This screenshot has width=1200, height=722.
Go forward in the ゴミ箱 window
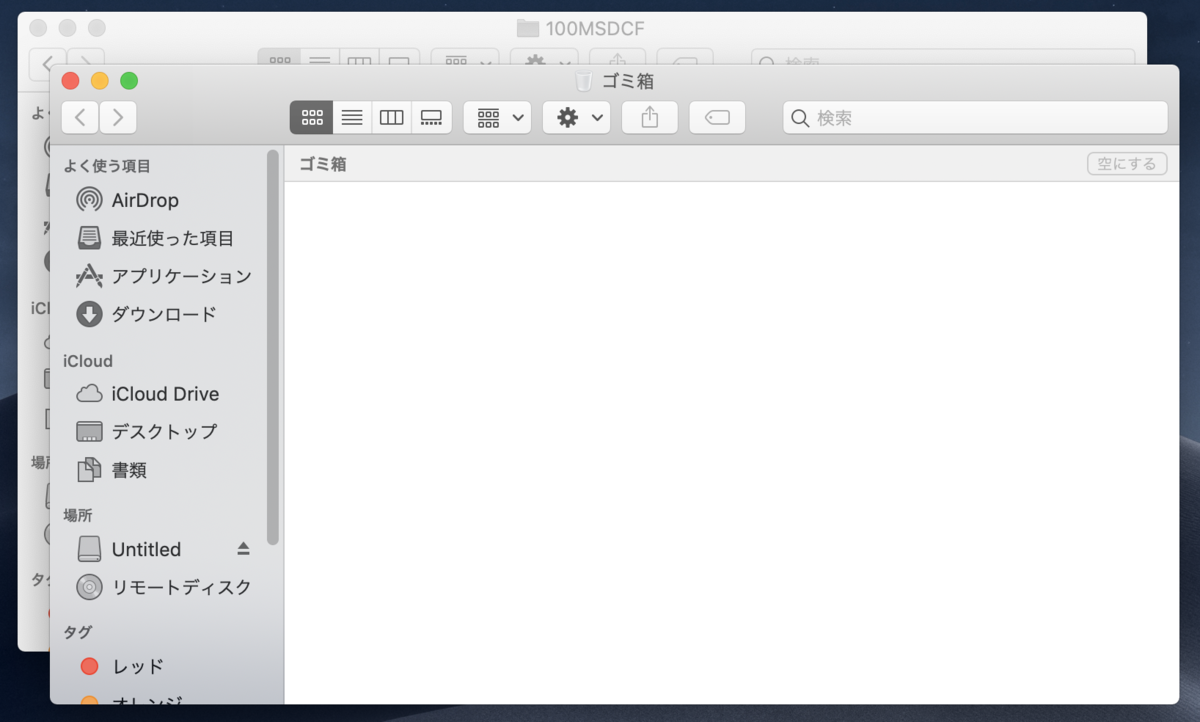coord(118,117)
